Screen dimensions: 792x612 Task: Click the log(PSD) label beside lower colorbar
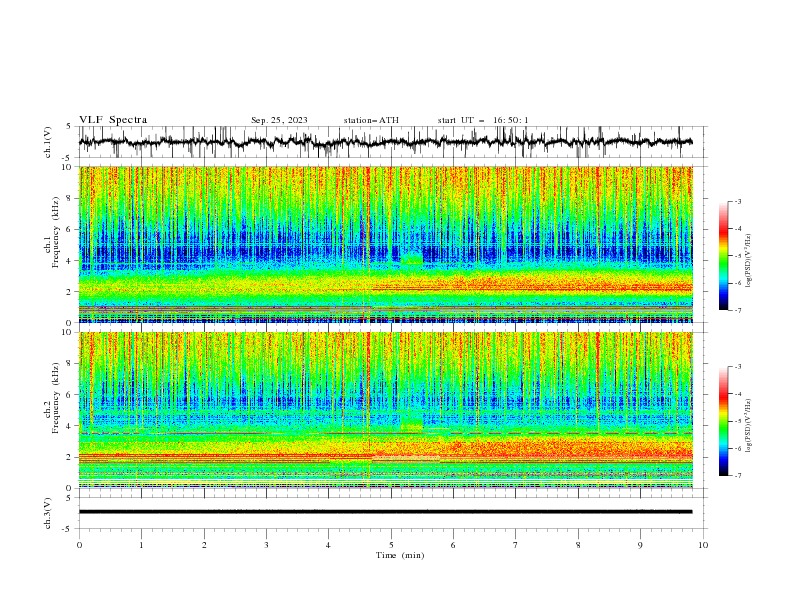click(x=749, y=426)
